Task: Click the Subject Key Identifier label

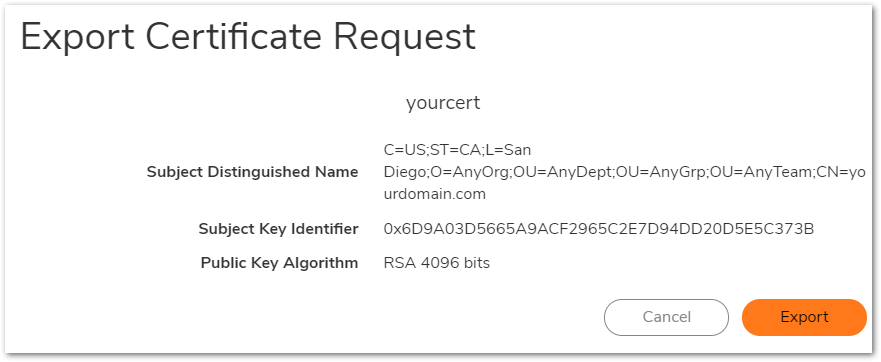Action: pyautogui.click(x=278, y=229)
